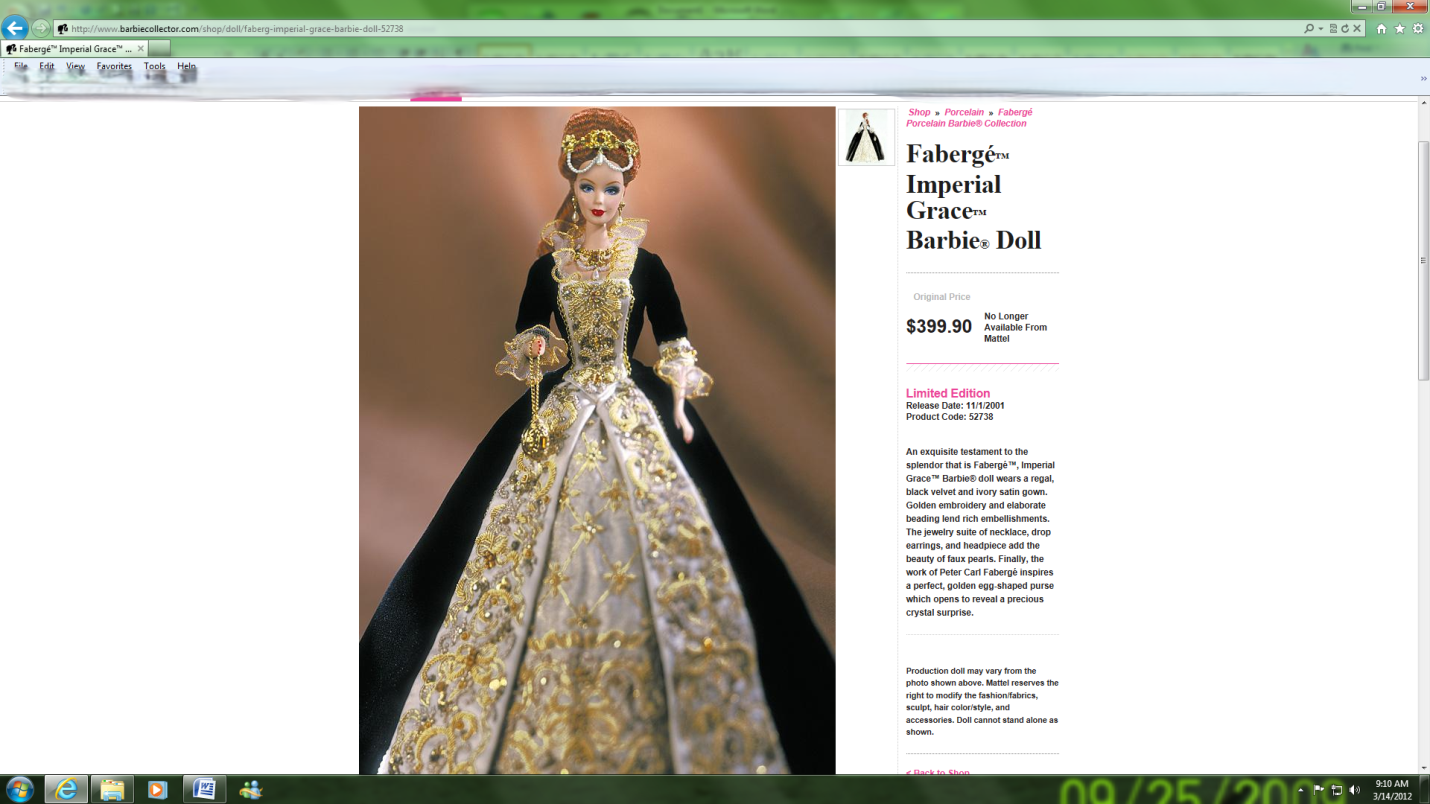
Task: Open the gear Tools settings icon
Action: coord(1417,29)
